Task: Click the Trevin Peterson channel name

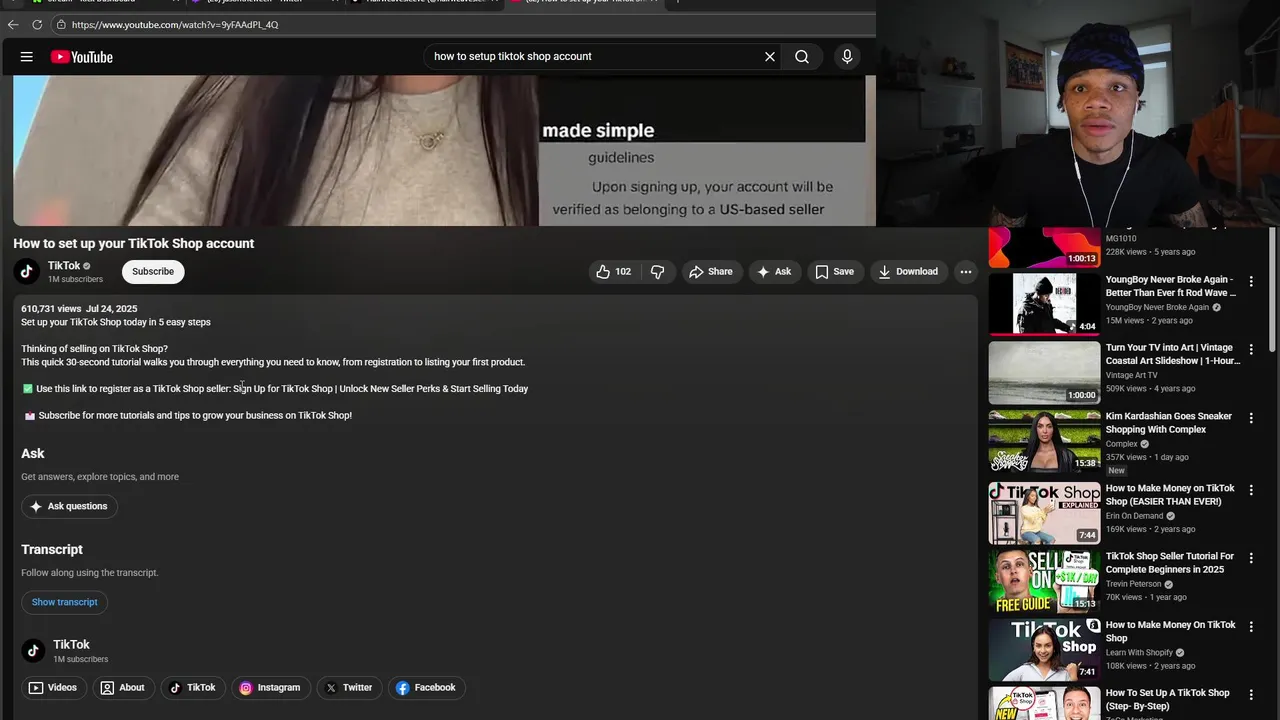Action: tap(1133, 584)
